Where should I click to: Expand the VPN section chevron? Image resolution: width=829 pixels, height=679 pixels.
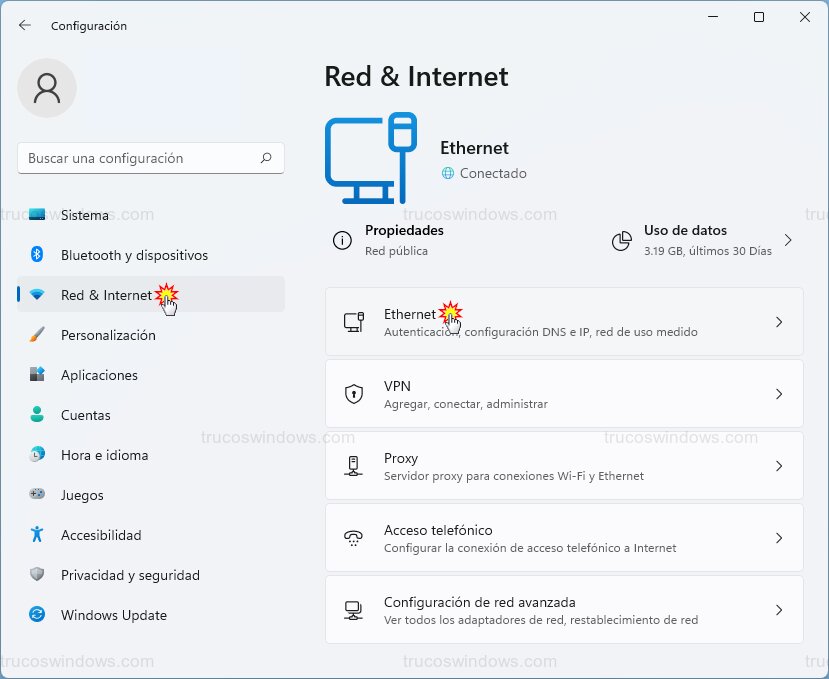point(779,393)
